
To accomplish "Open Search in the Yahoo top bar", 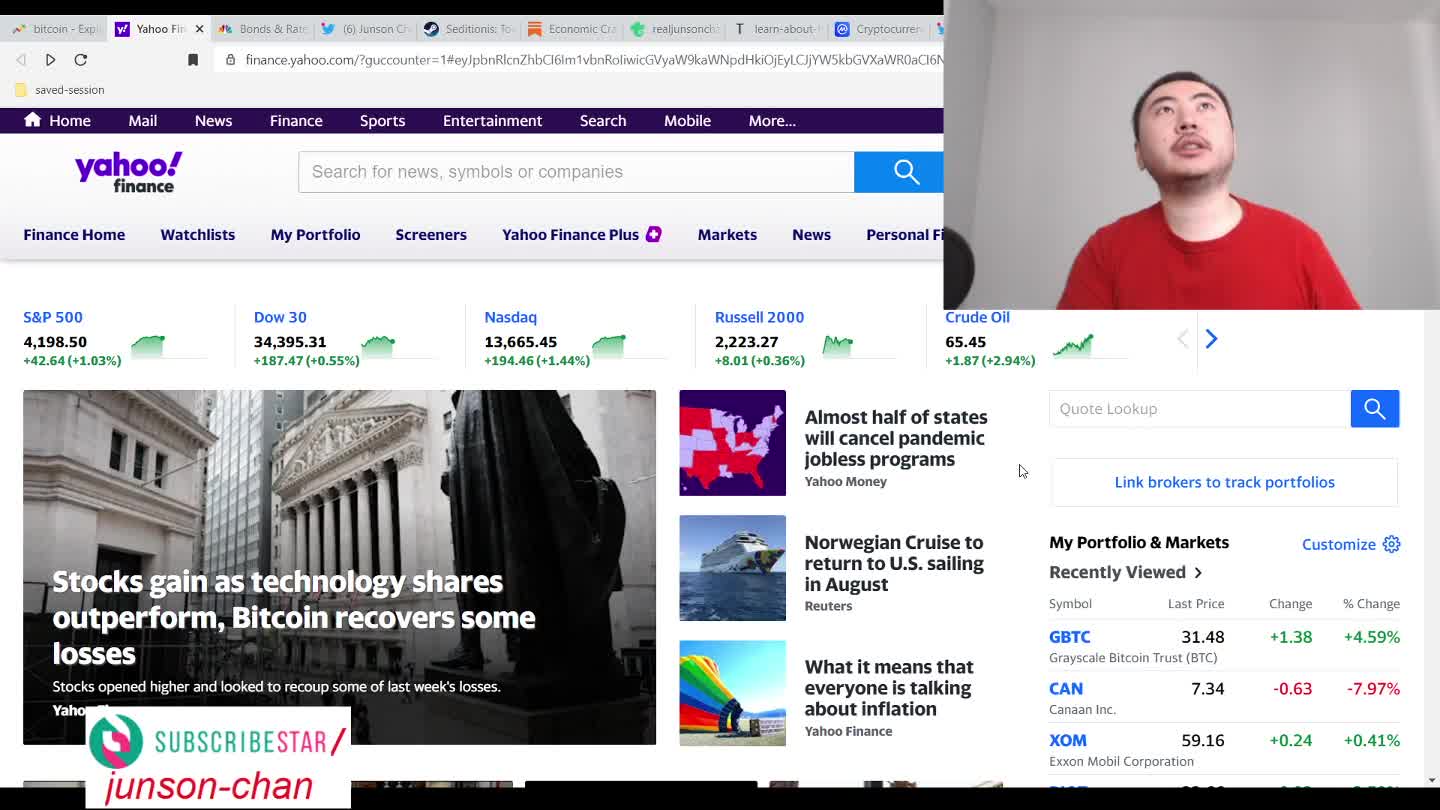I will click(603, 121).
